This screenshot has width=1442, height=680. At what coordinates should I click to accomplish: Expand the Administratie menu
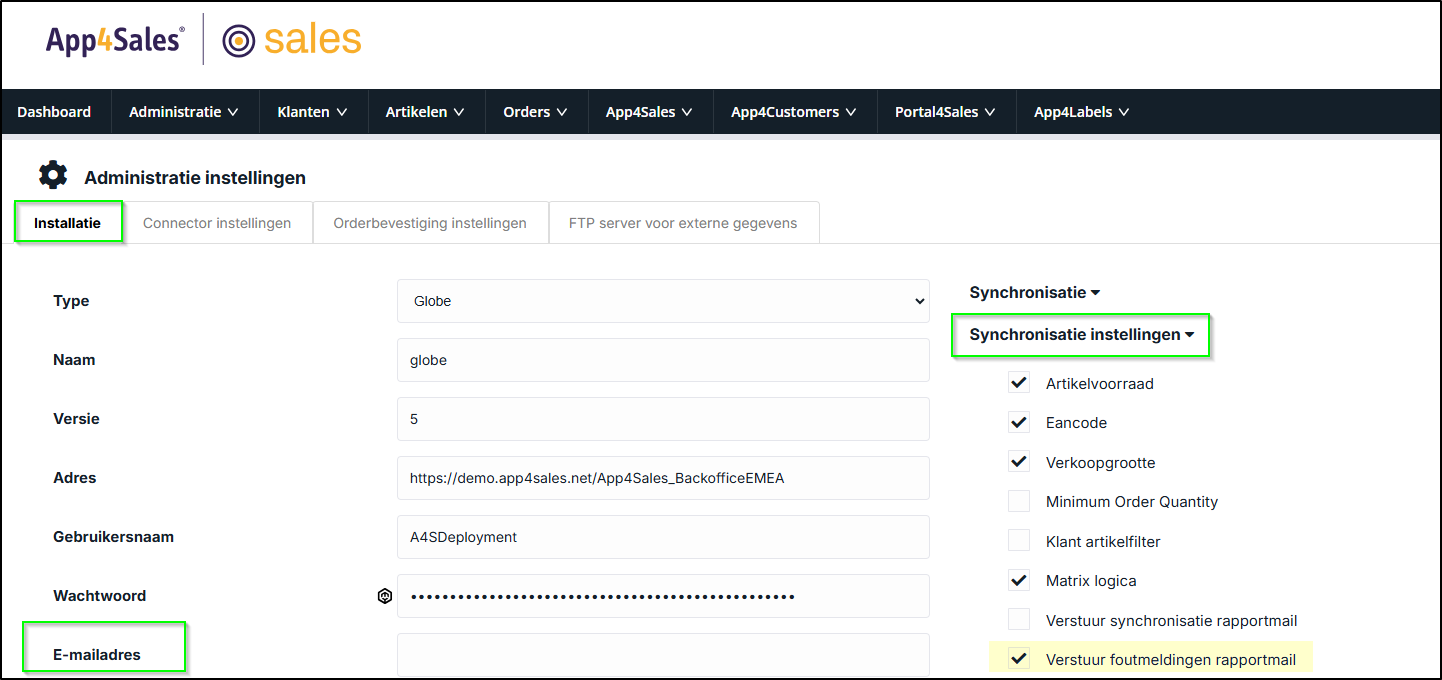point(184,112)
